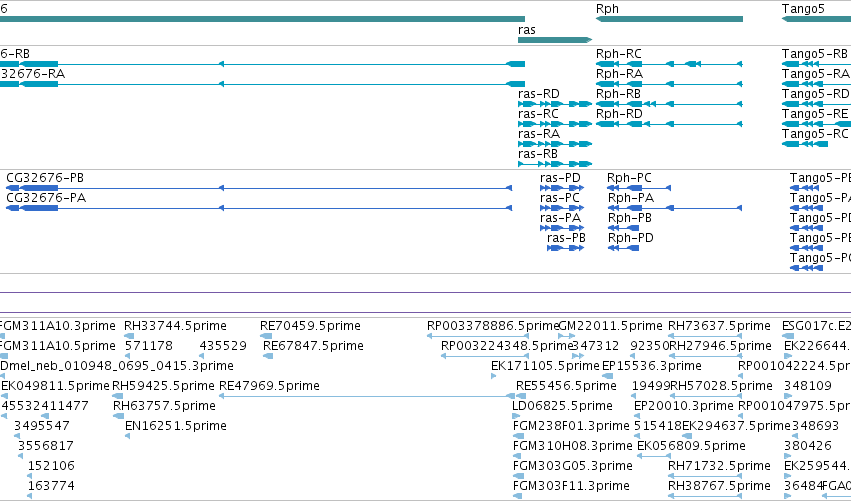This screenshot has height=501, width=851.
Task: Select the Rph-PD protein feature
Action: pyautogui.click(x=624, y=248)
